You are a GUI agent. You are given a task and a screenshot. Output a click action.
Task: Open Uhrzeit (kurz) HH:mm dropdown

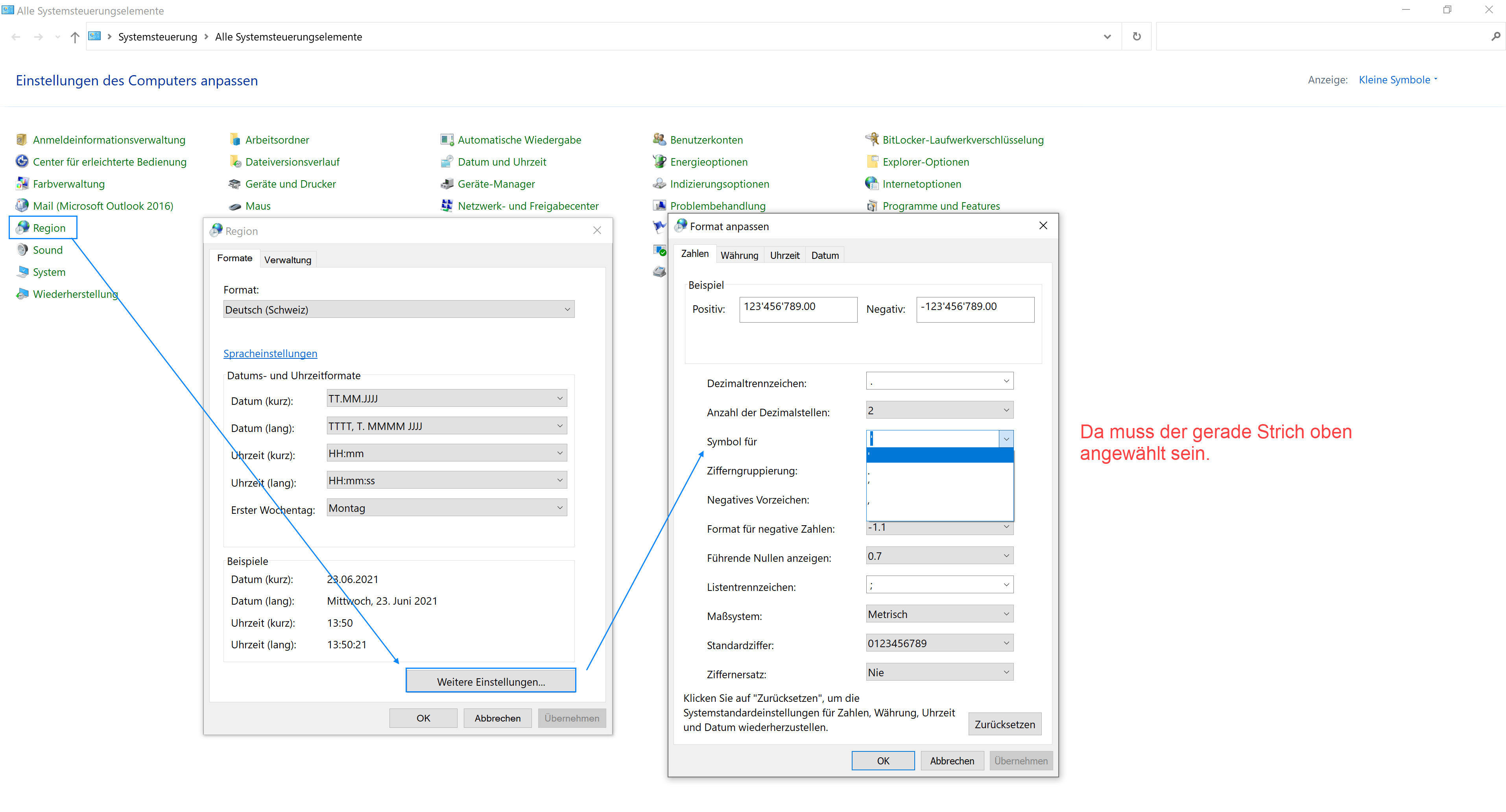(447, 453)
